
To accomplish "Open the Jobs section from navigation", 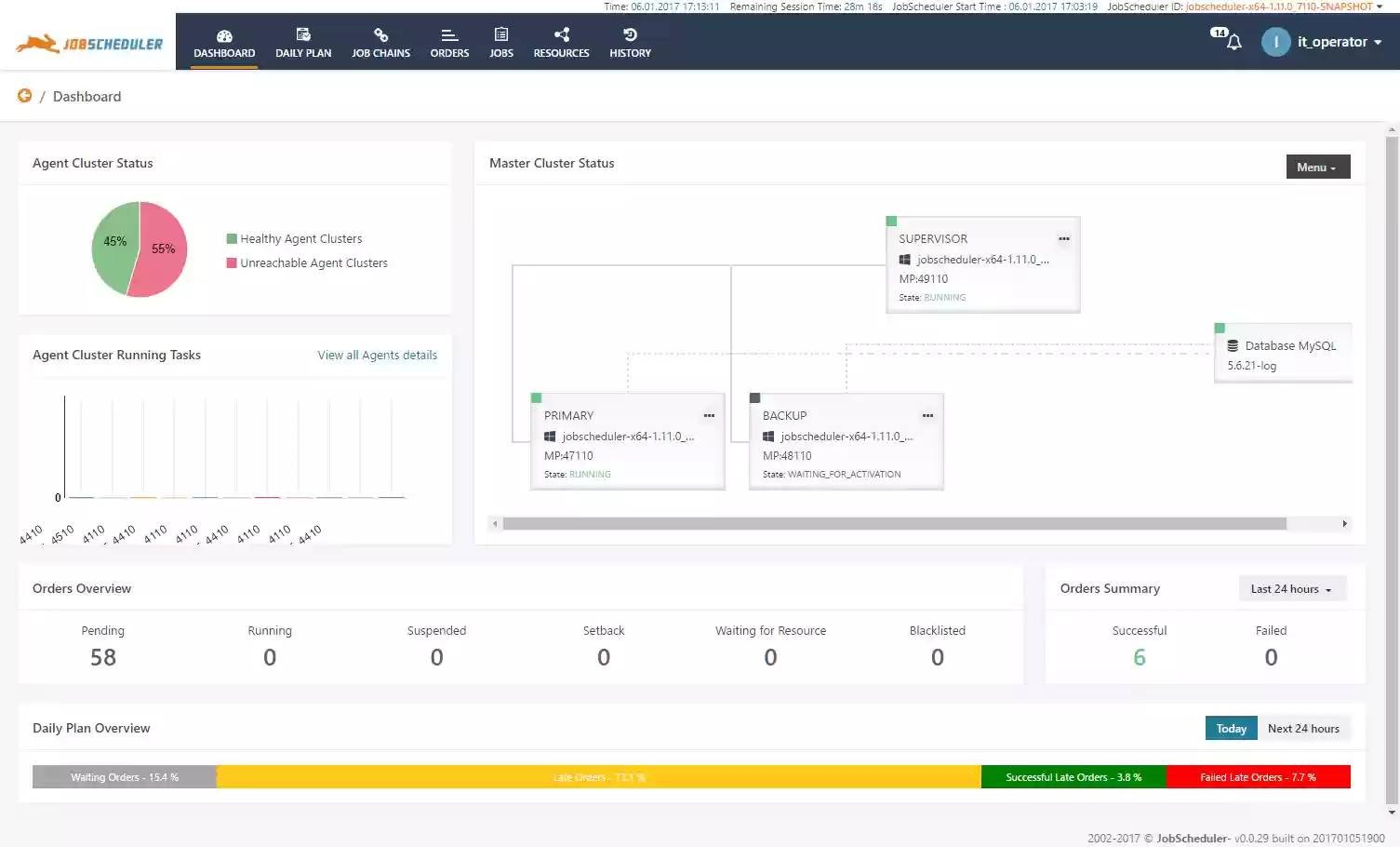I will tap(500, 41).
